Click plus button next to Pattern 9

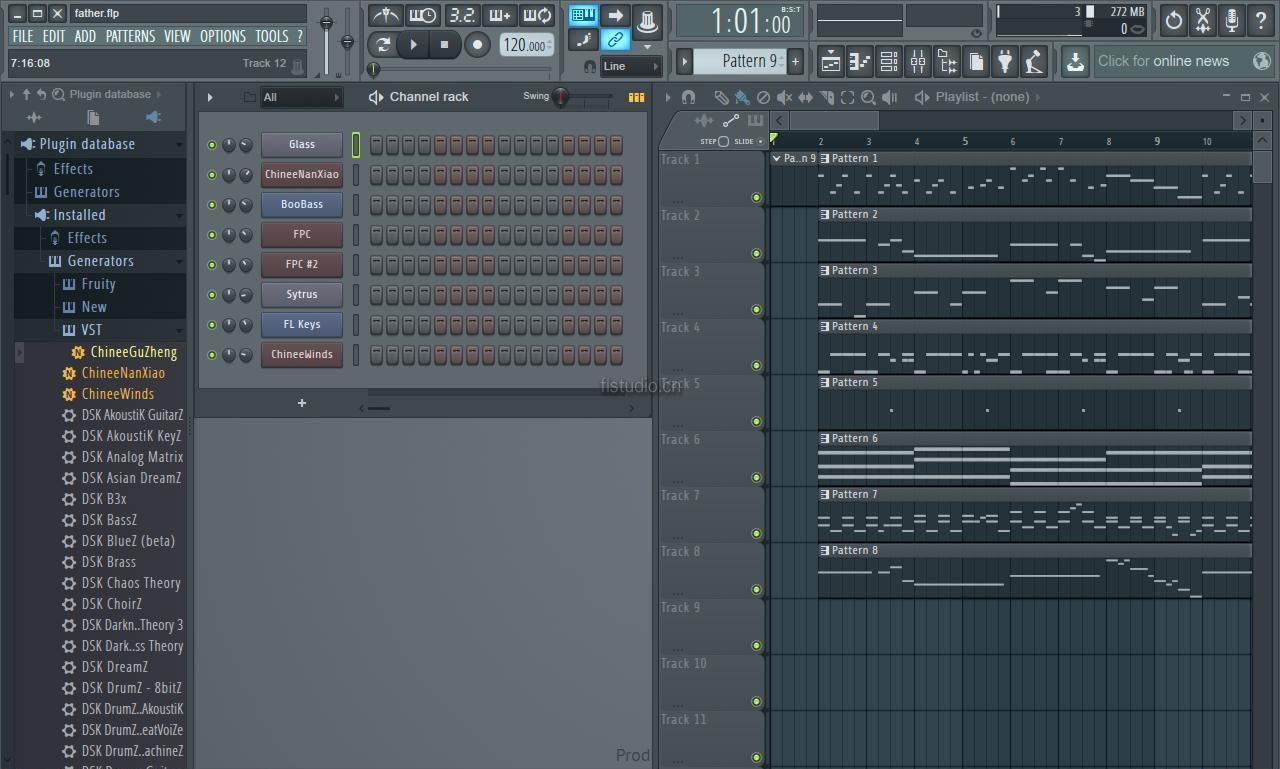[x=796, y=61]
